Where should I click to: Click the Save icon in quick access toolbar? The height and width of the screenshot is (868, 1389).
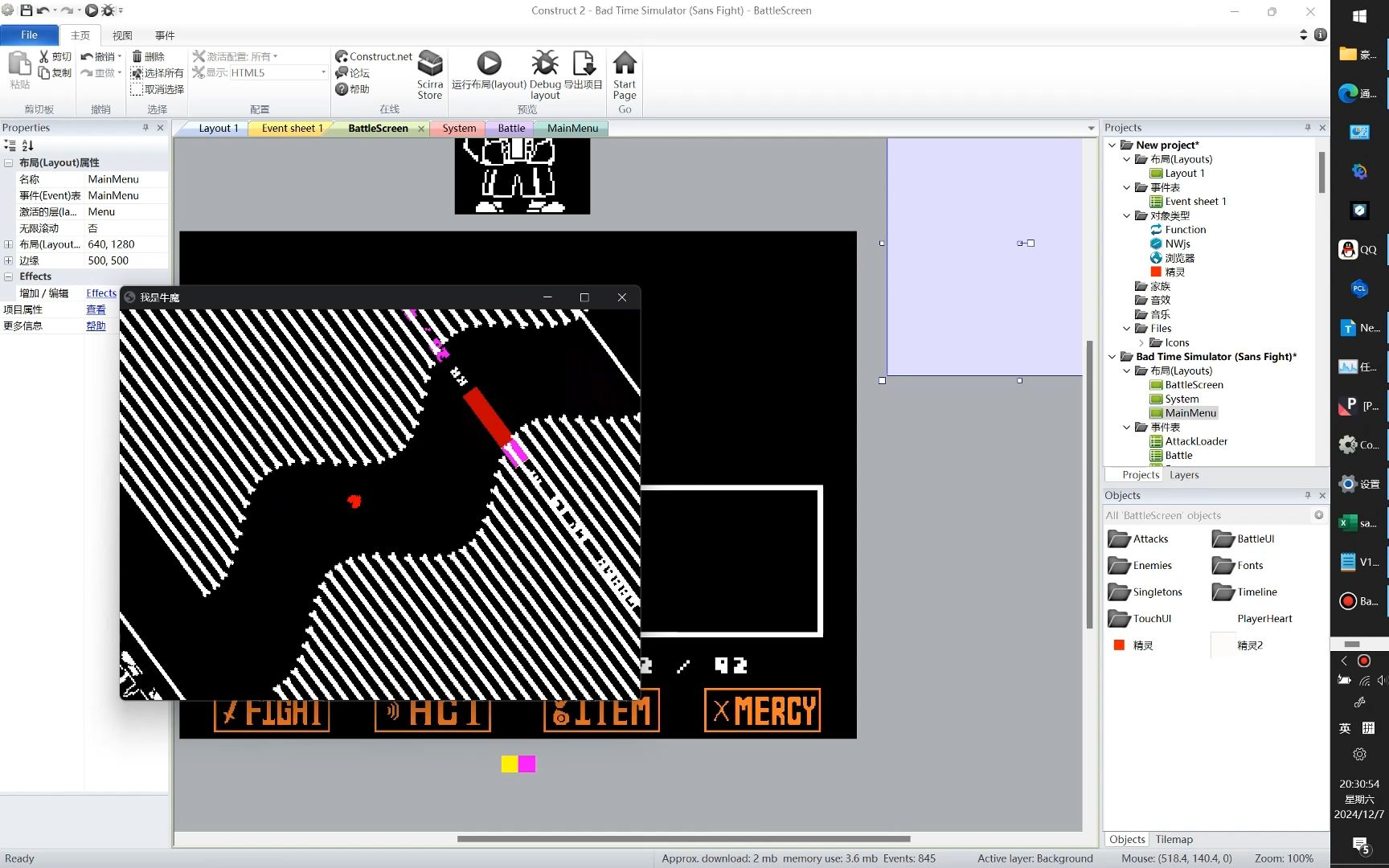[x=26, y=10]
